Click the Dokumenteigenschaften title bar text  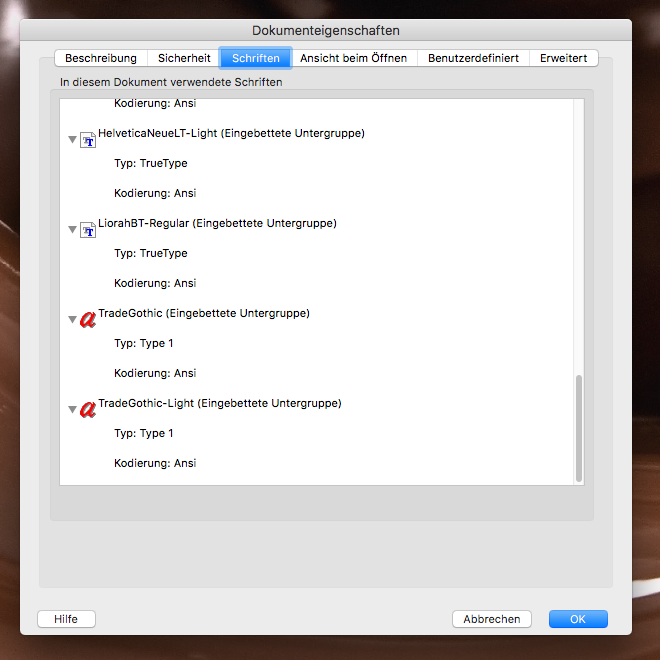coord(326,31)
